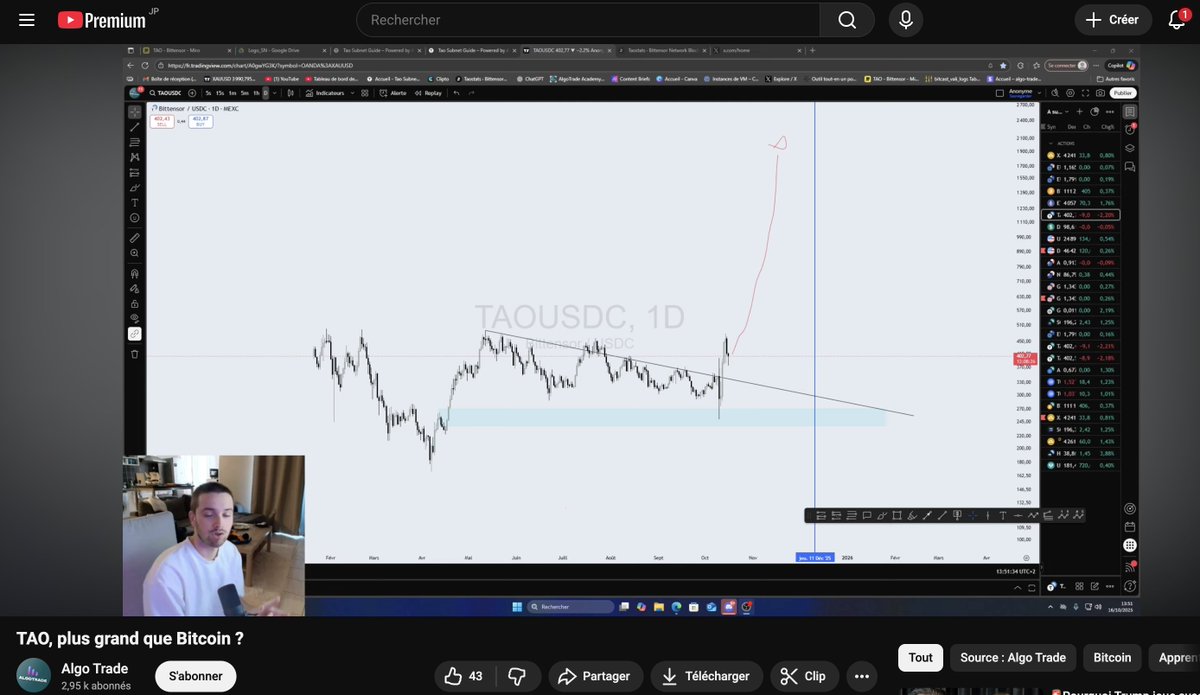Click the drawing sync link icon
The width and height of the screenshot is (1200, 695).
point(134,333)
